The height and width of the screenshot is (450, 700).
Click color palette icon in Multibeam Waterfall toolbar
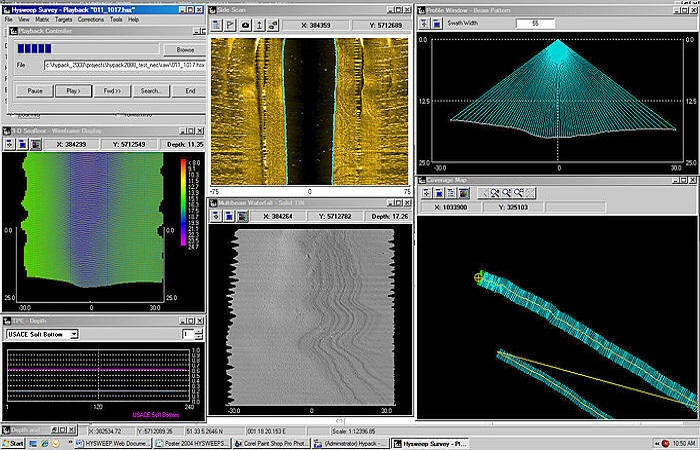click(x=242, y=216)
